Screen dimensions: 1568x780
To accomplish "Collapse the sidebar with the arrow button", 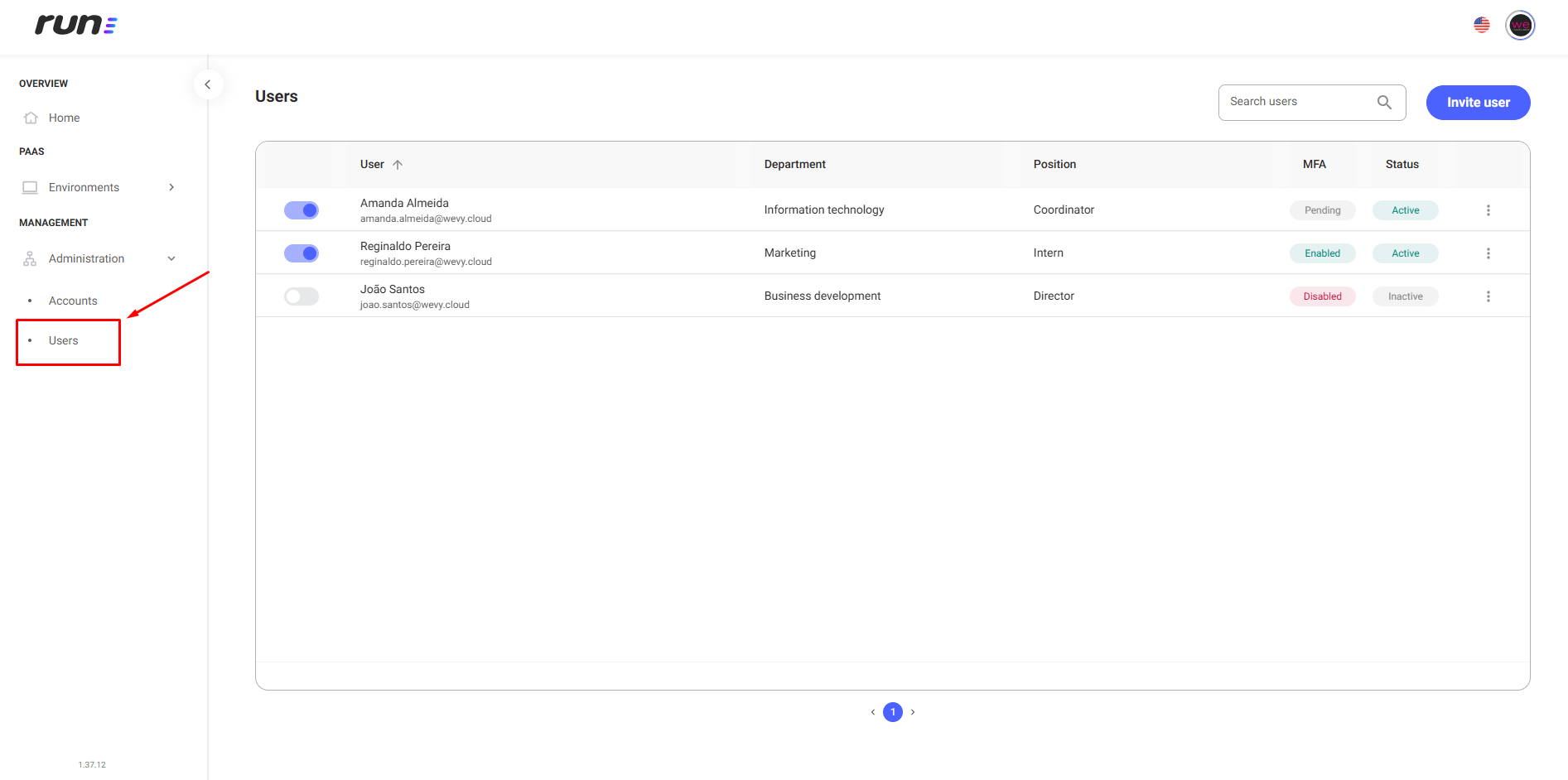I will (208, 84).
